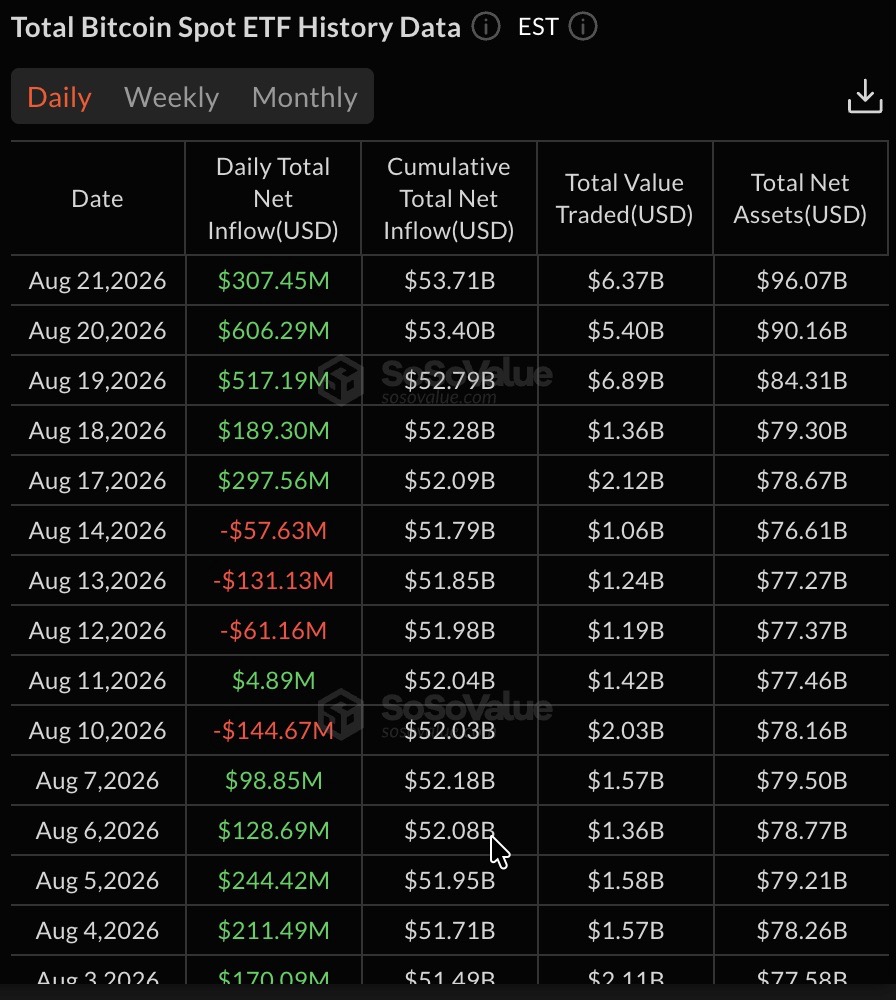The height and width of the screenshot is (1000, 896).
Task: Click the info icon beside the title
Action: 486,27
